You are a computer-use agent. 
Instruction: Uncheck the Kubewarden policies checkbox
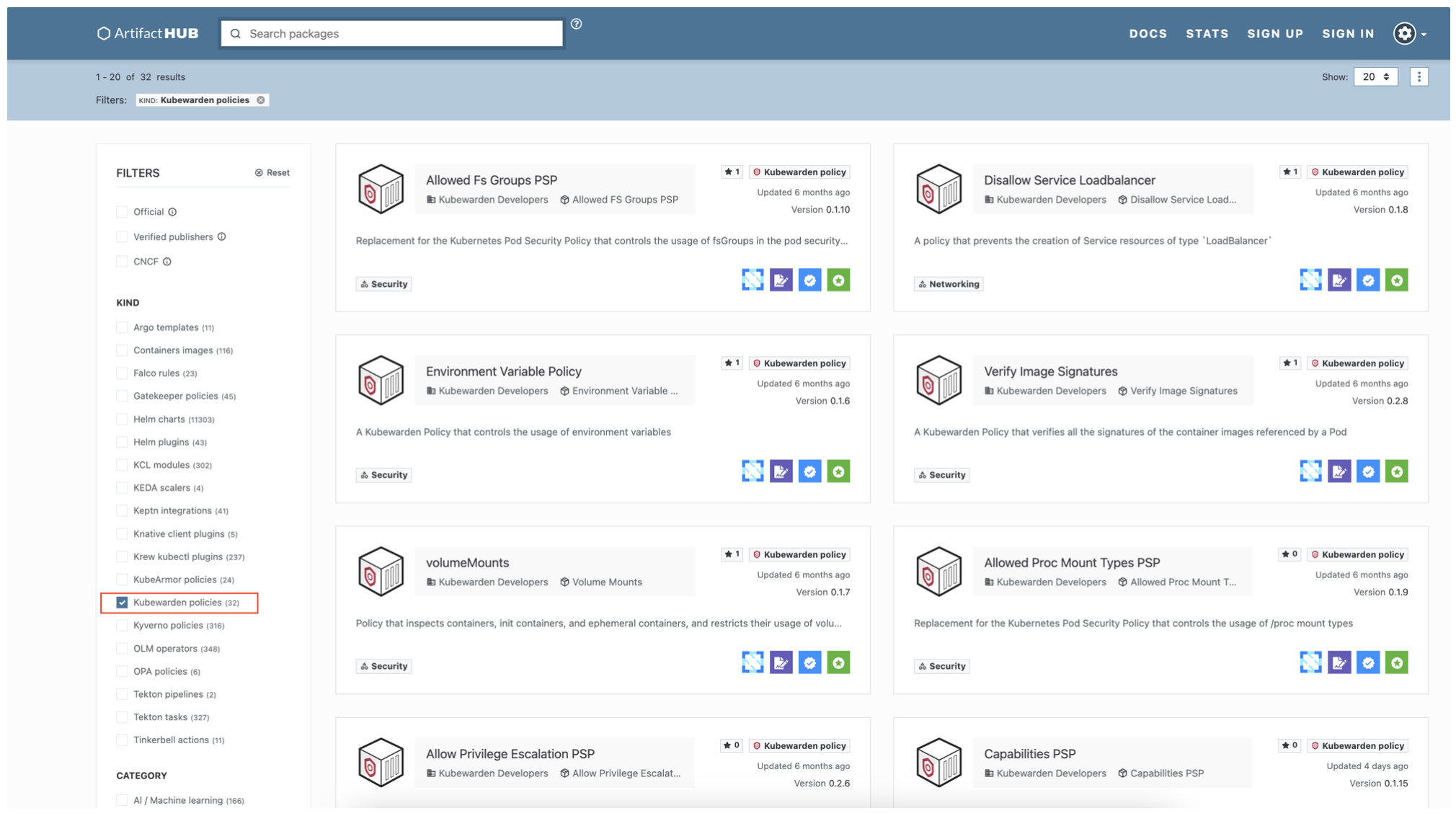pos(122,603)
